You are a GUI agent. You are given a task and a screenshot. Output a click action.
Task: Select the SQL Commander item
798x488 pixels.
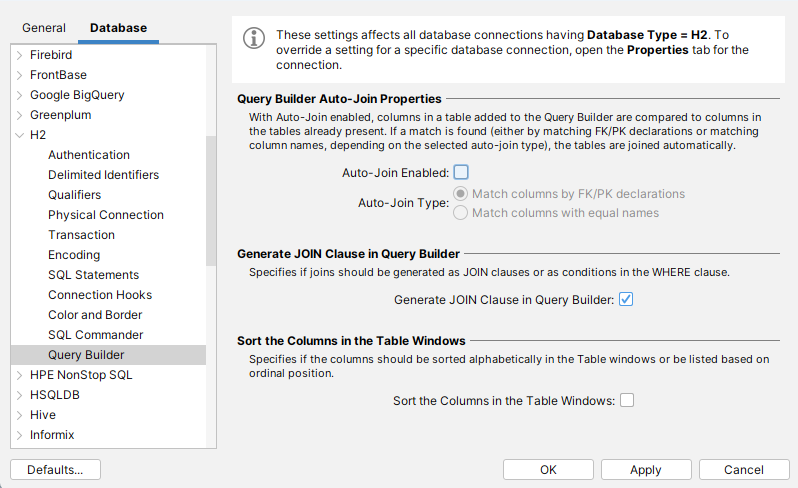[95, 335]
